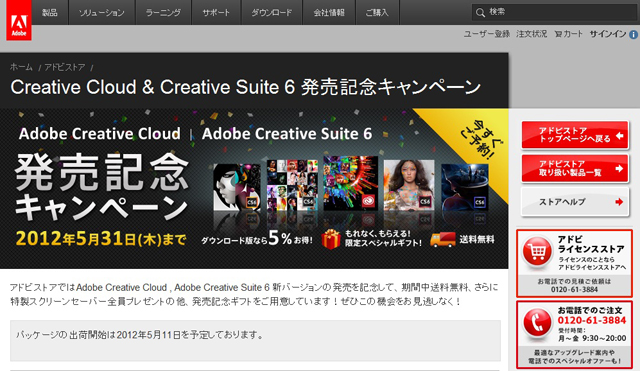
Task: Open the ユーザー登録 link
Action: click(487, 34)
